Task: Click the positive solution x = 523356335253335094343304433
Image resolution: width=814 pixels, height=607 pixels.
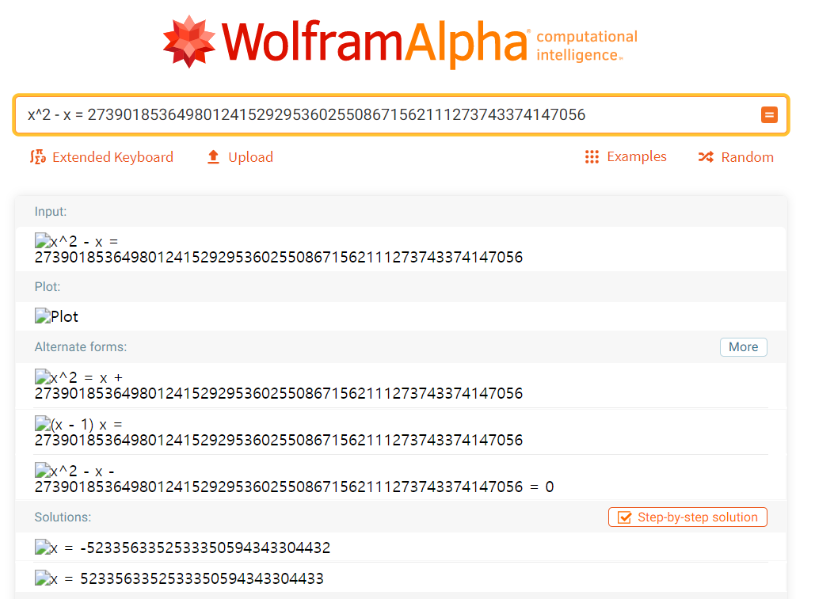Action: (179, 578)
